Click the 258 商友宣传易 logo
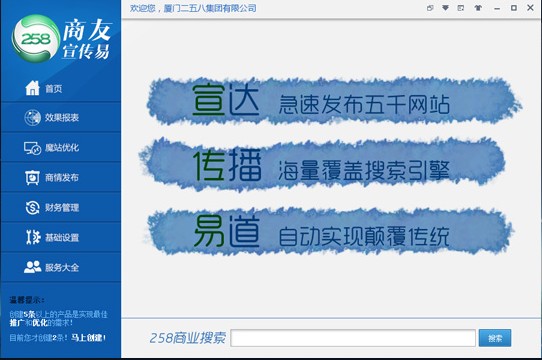 (x=62, y=39)
